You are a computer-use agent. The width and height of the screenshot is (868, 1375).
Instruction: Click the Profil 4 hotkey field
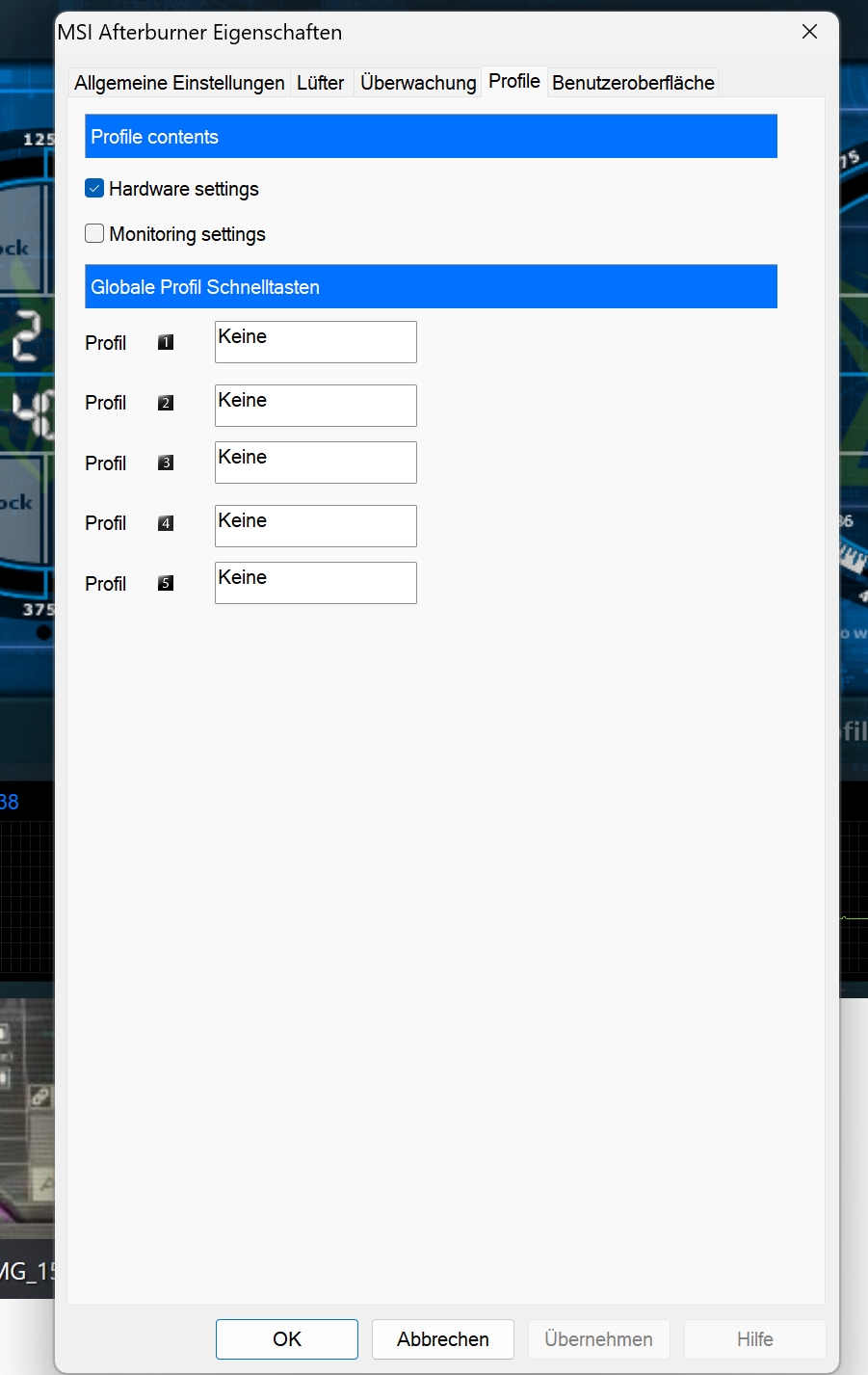(x=316, y=526)
